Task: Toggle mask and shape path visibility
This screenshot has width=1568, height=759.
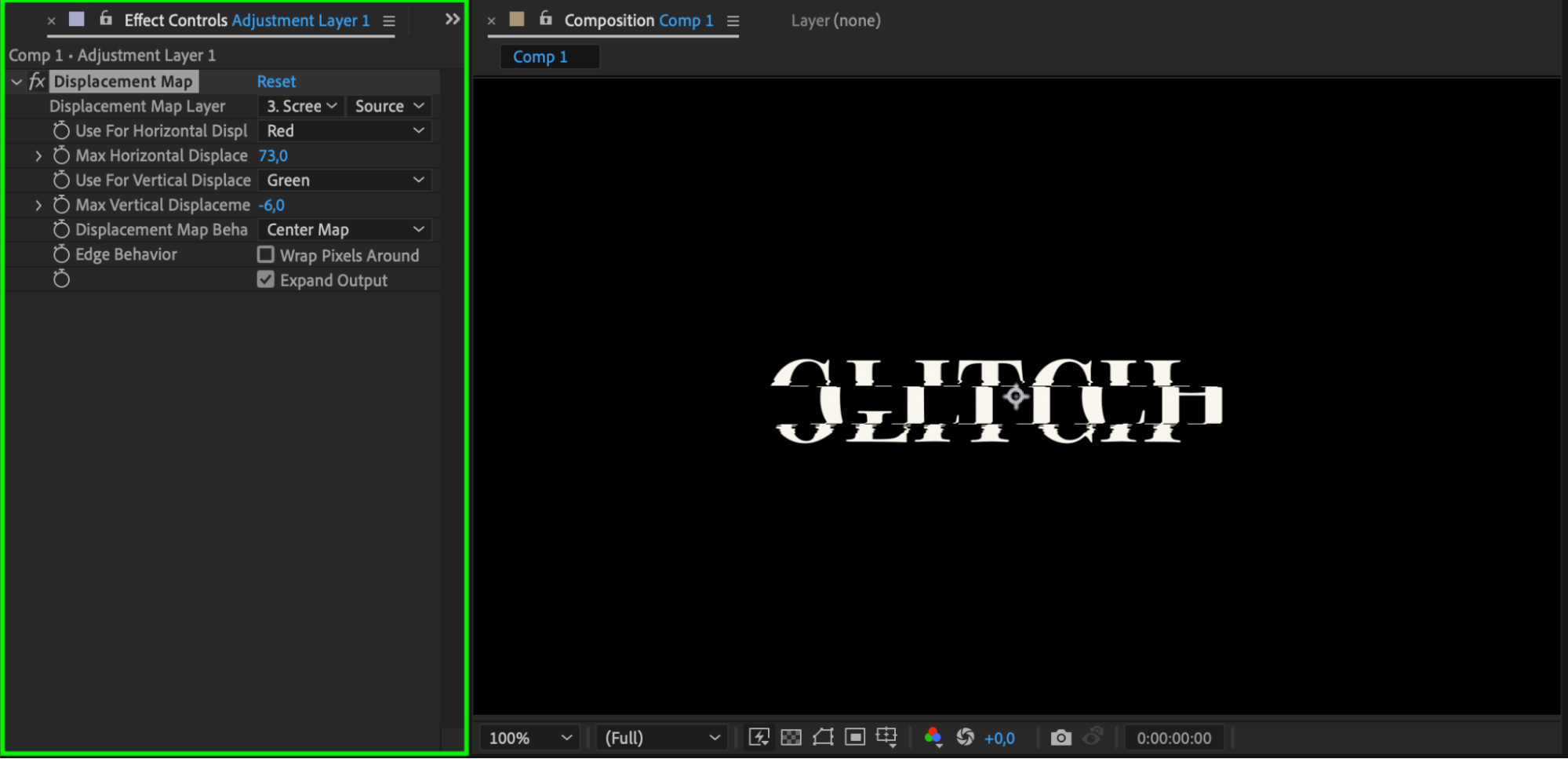Action: [x=823, y=737]
